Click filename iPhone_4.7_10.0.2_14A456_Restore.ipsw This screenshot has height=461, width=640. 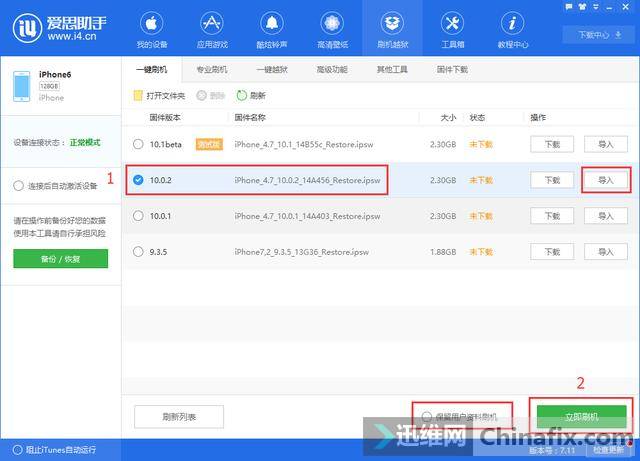coord(307,180)
